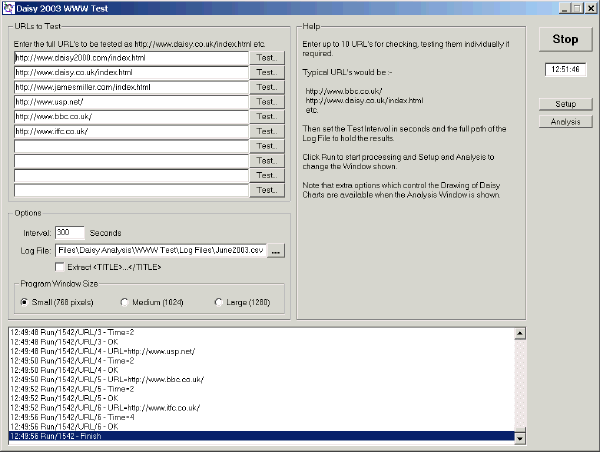Click the log scrollbar up arrow
Image resolution: width=600 pixels, height=452 pixels.
(x=520, y=334)
